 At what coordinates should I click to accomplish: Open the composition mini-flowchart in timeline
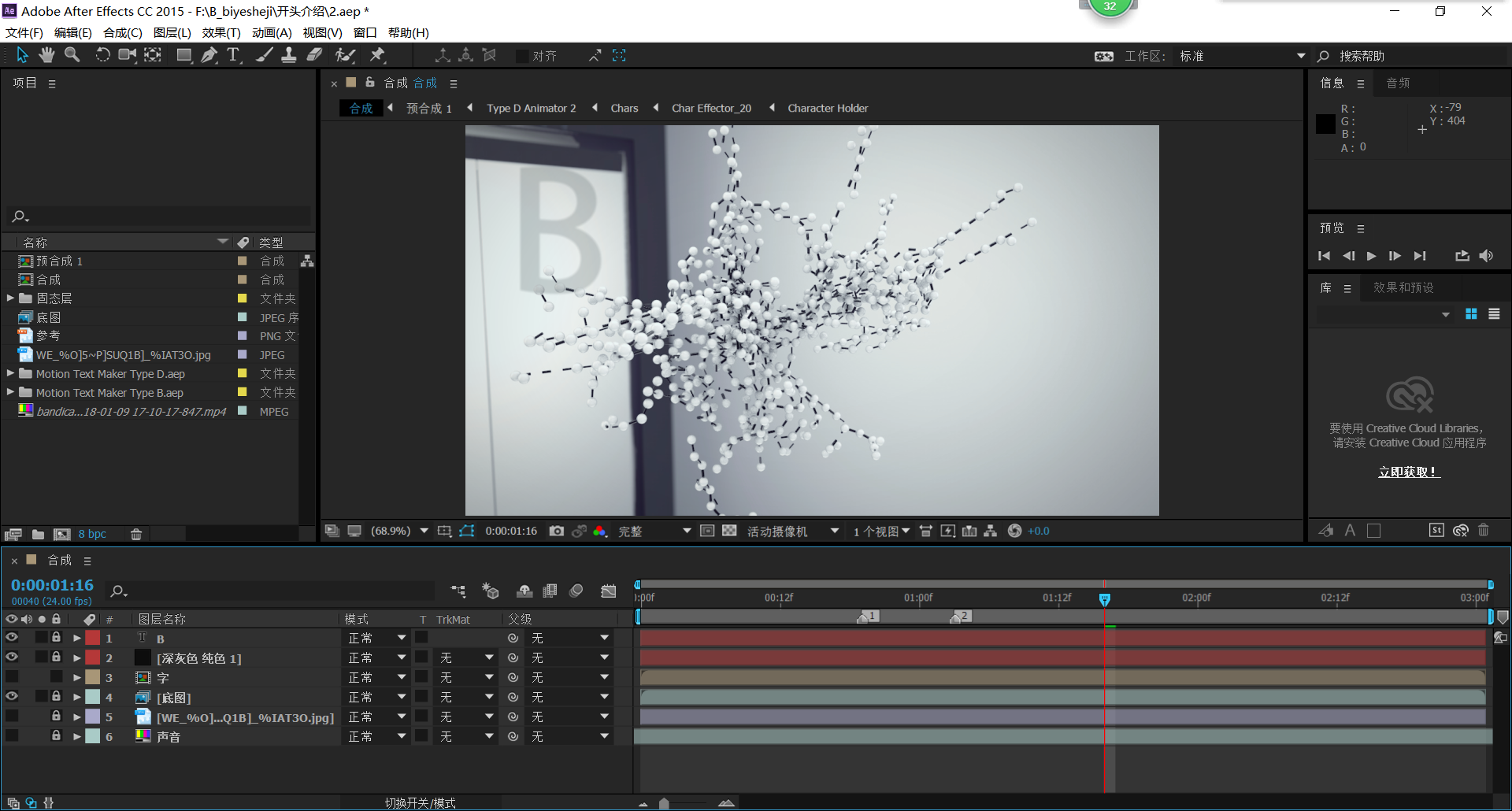[x=458, y=591]
